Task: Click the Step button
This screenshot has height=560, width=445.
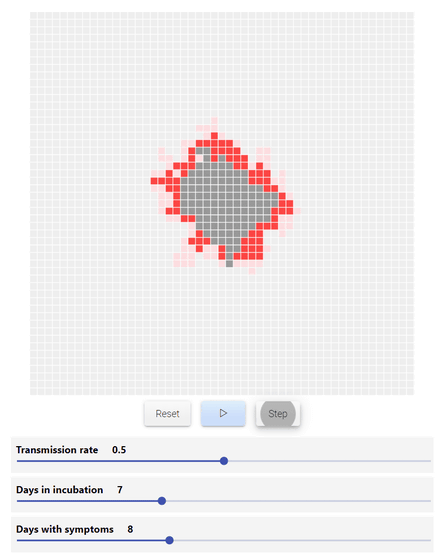Action: click(278, 414)
